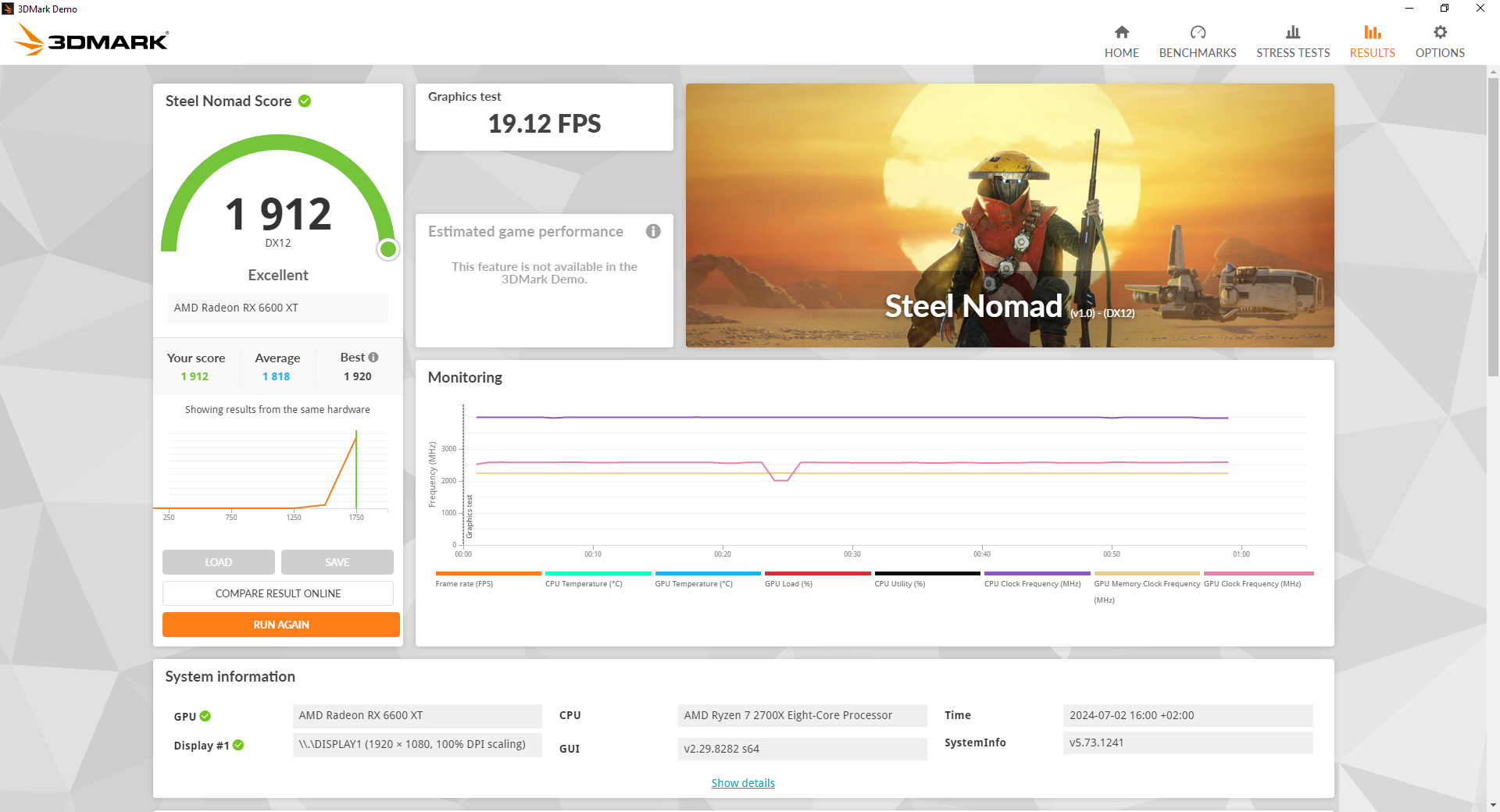The width and height of the screenshot is (1500, 812).
Task: Click the scrollbar down arrow
Action: pyautogui.click(x=1493, y=804)
